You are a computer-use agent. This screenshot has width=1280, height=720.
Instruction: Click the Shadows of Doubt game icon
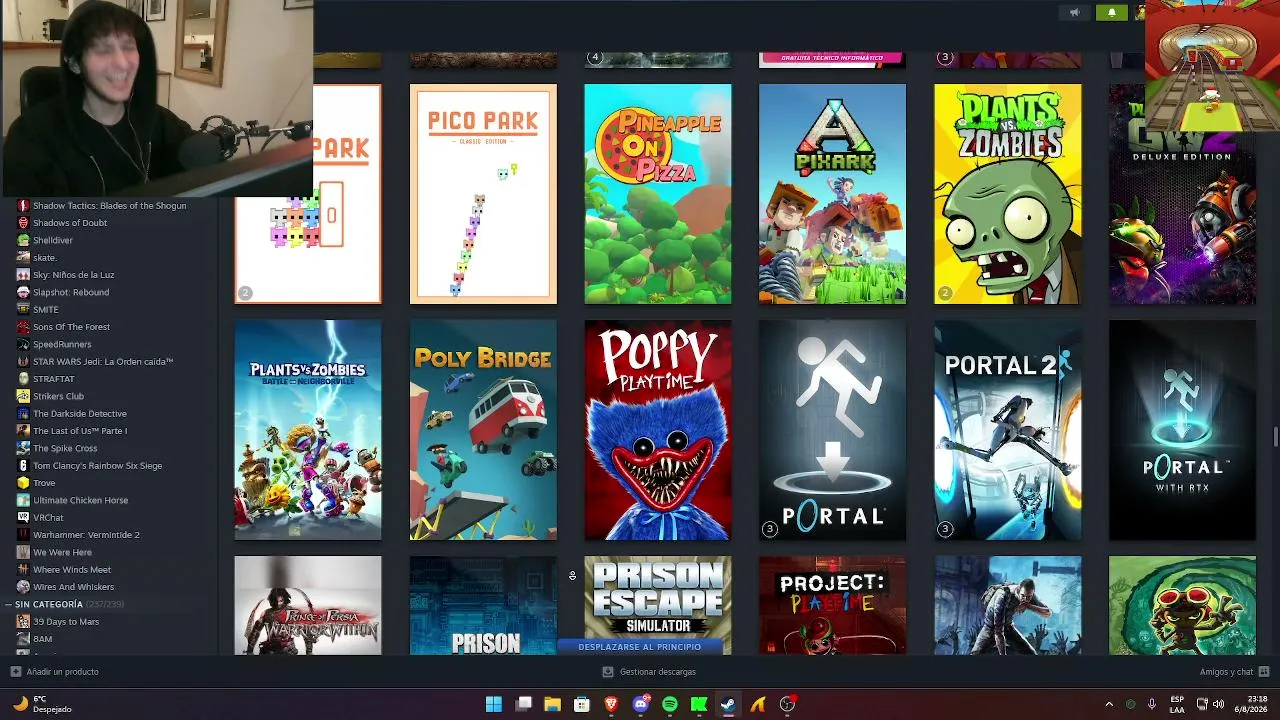click(23, 223)
